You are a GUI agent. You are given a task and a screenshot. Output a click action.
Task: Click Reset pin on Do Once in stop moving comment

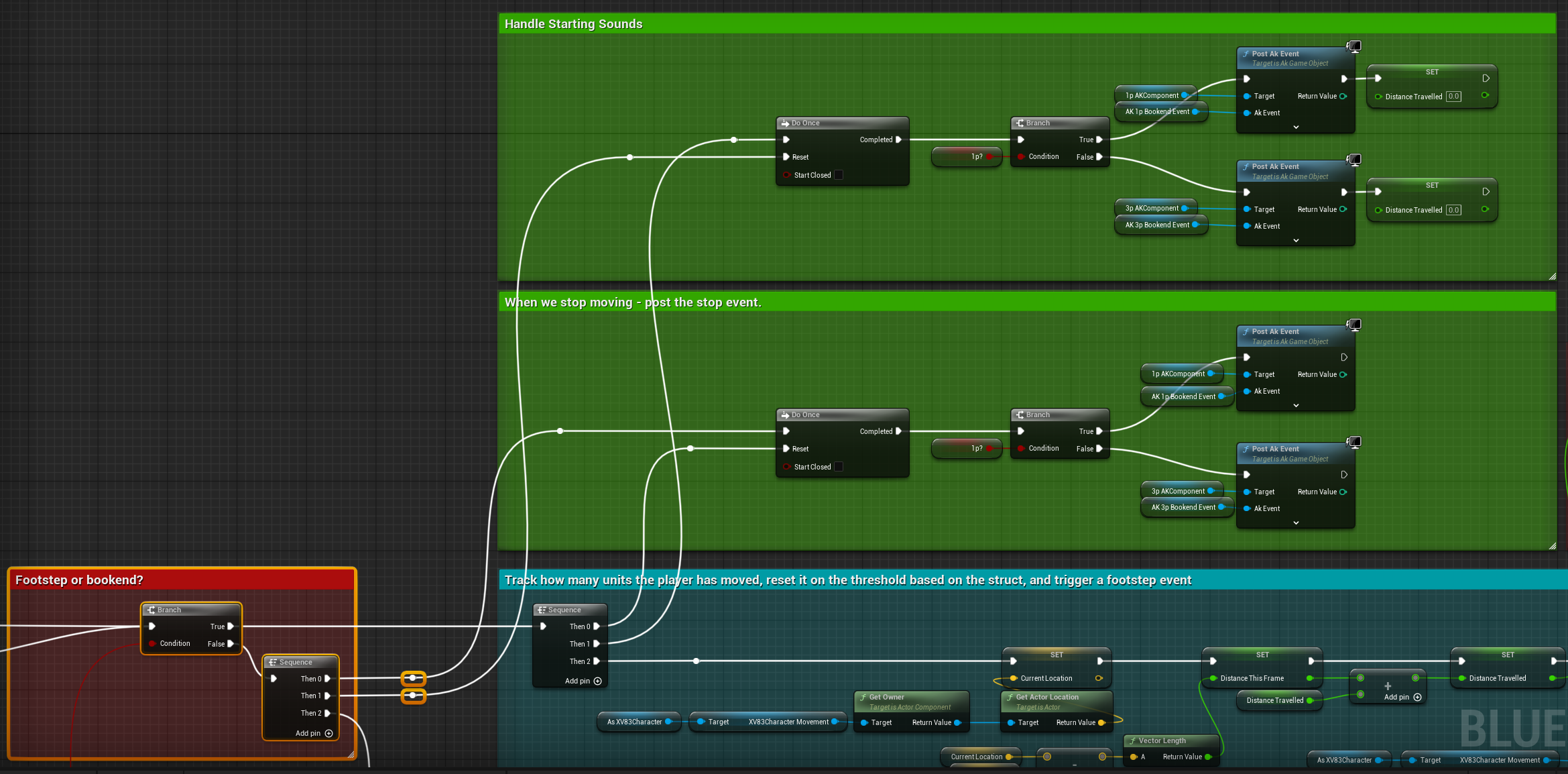click(x=786, y=449)
